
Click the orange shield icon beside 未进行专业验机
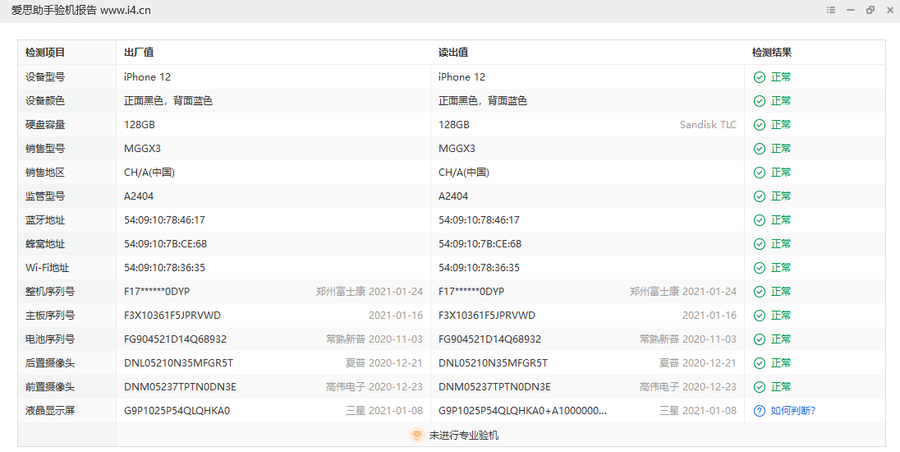(417, 435)
